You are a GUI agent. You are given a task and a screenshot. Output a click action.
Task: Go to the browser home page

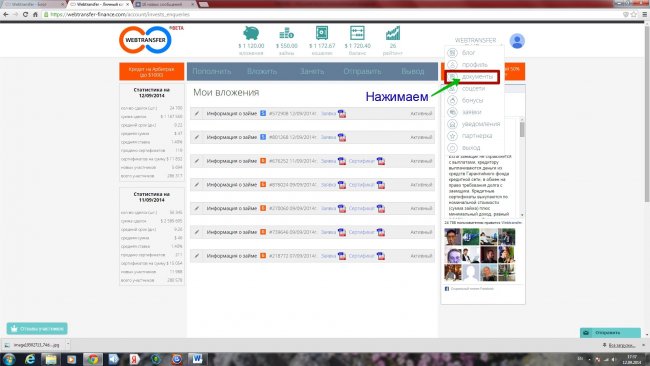[x=35, y=14]
